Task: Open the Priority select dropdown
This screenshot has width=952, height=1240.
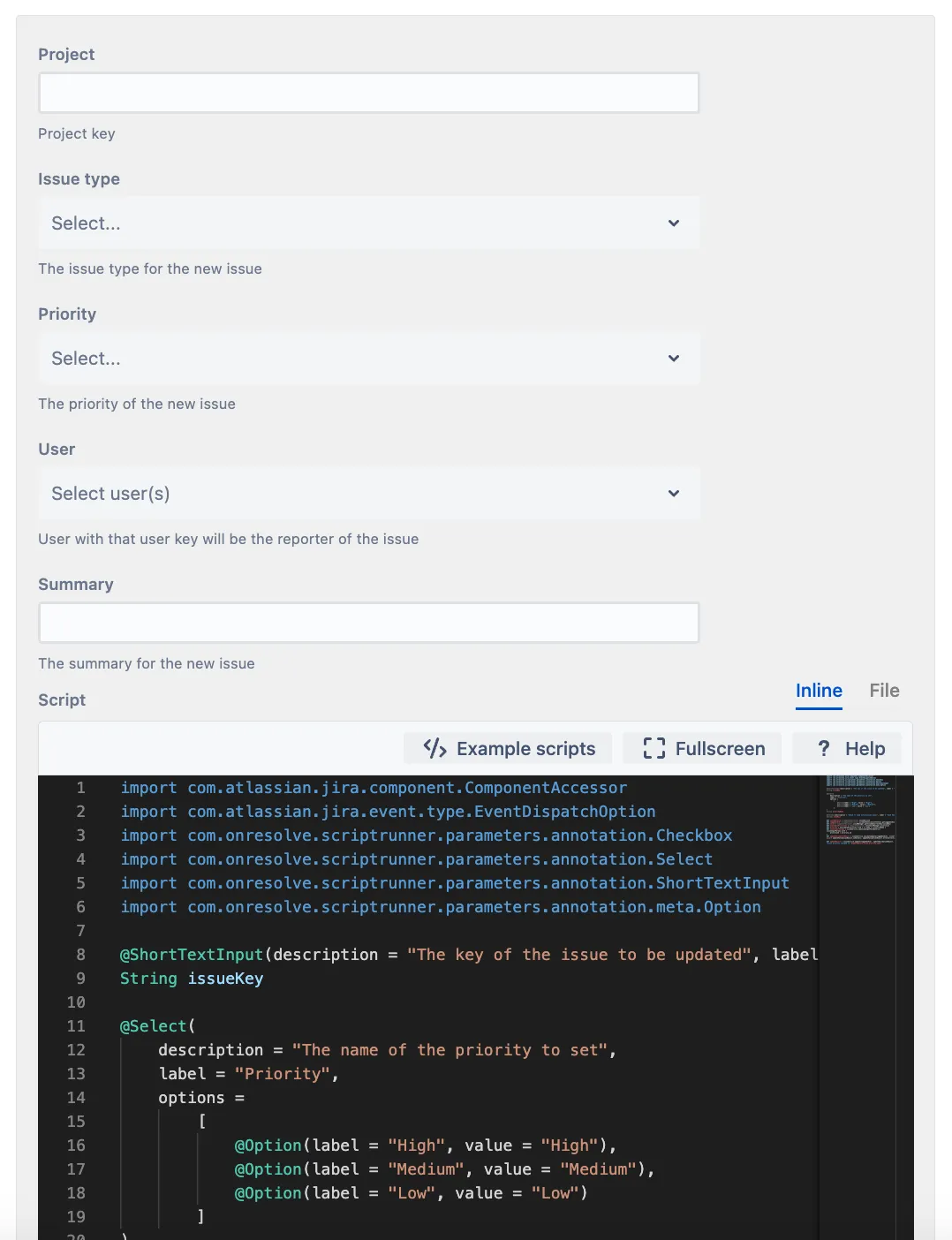Action: click(x=369, y=359)
